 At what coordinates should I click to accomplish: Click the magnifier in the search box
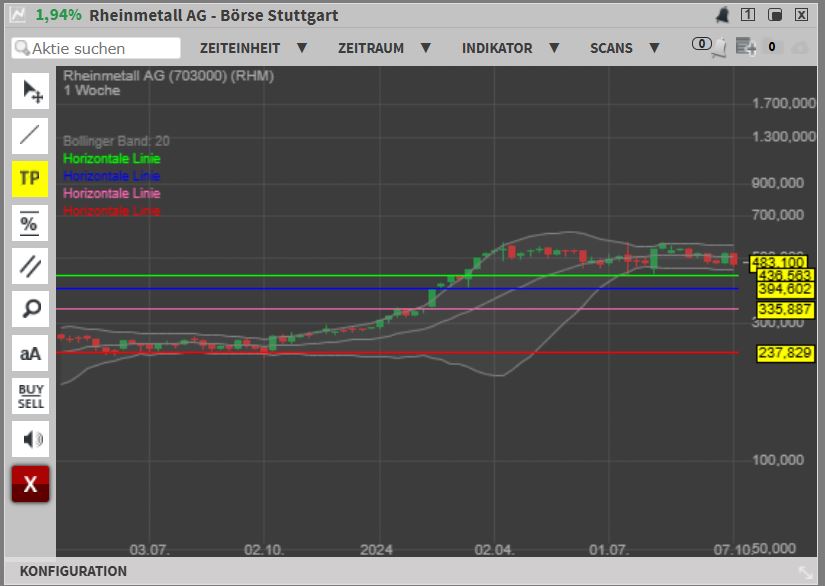[22, 48]
